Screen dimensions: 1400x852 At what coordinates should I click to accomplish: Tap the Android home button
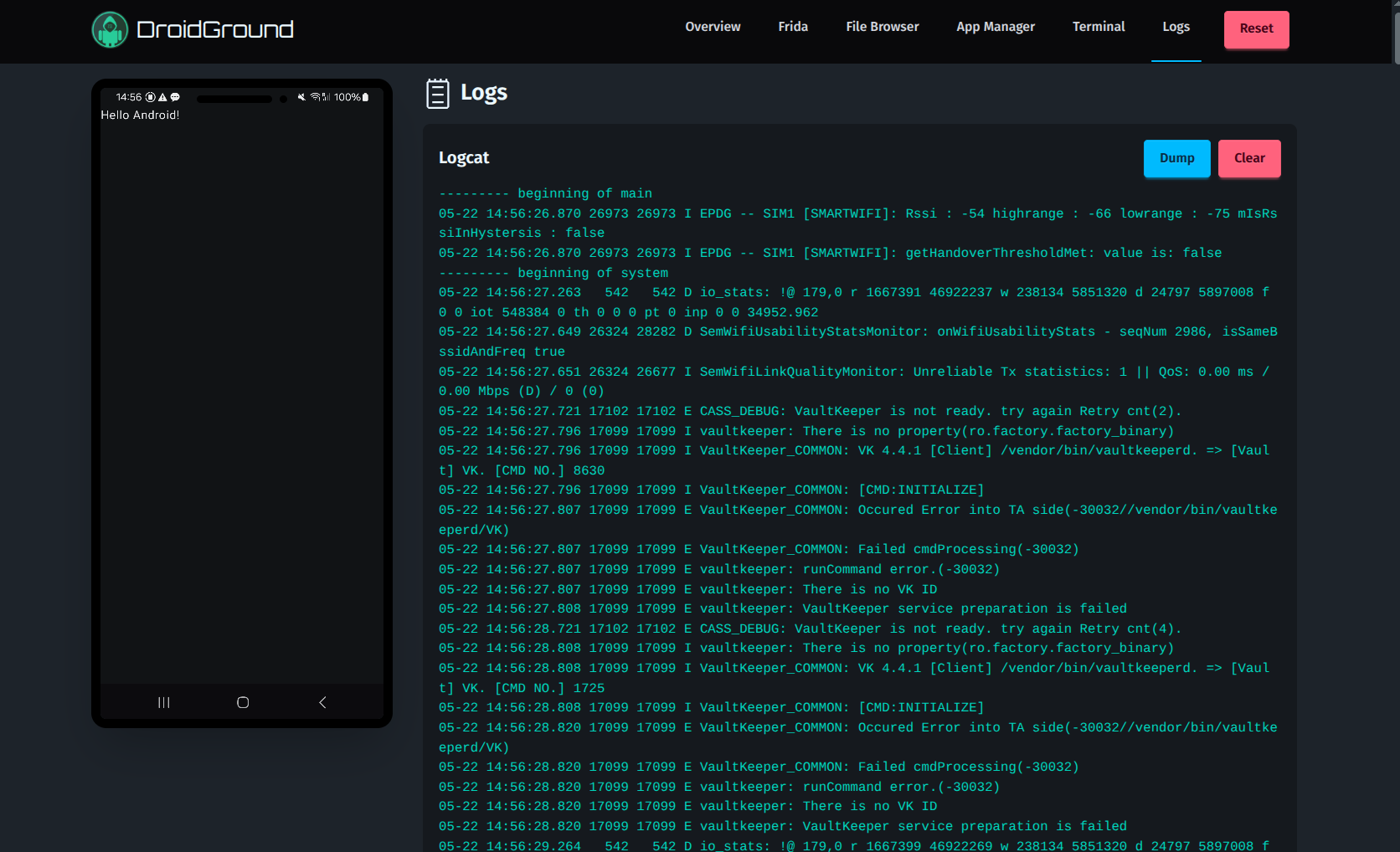click(x=243, y=702)
